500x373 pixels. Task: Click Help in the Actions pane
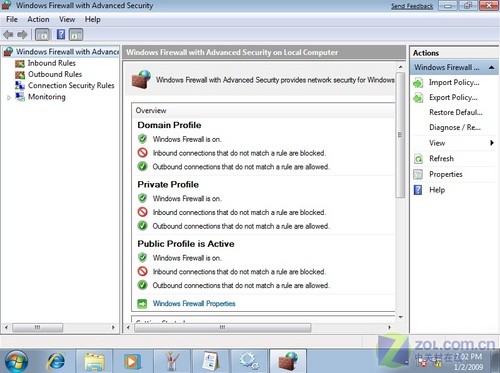click(437, 190)
